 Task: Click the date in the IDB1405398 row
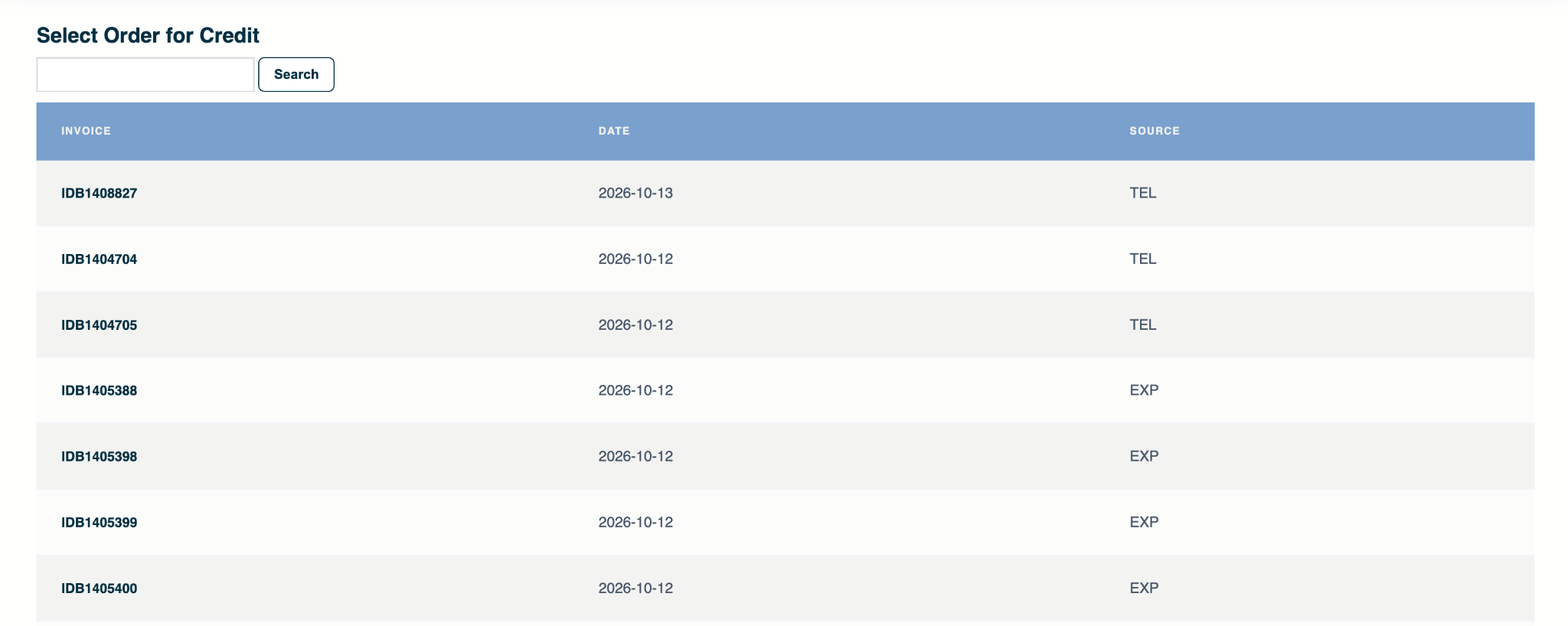[x=635, y=456]
